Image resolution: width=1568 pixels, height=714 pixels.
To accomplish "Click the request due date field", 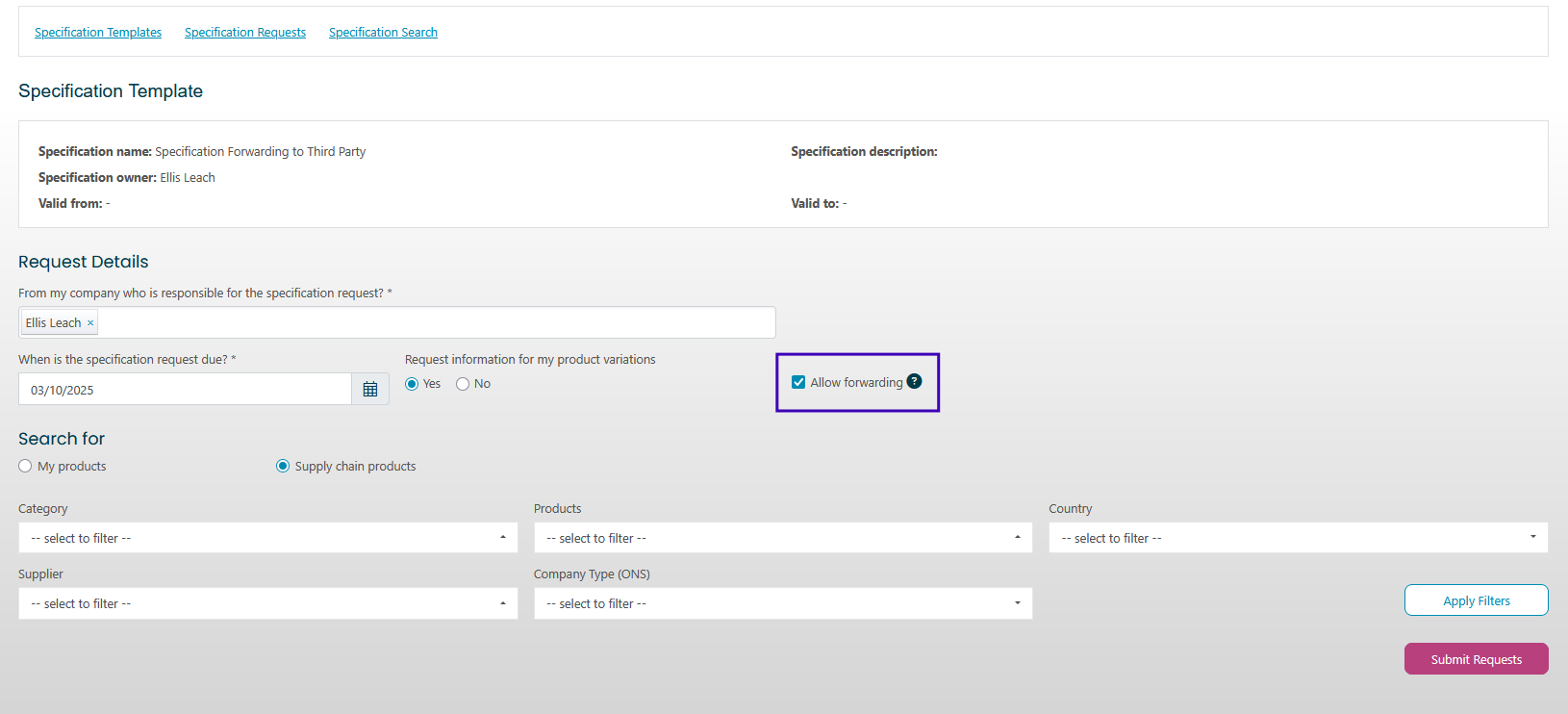I will pos(185,390).
